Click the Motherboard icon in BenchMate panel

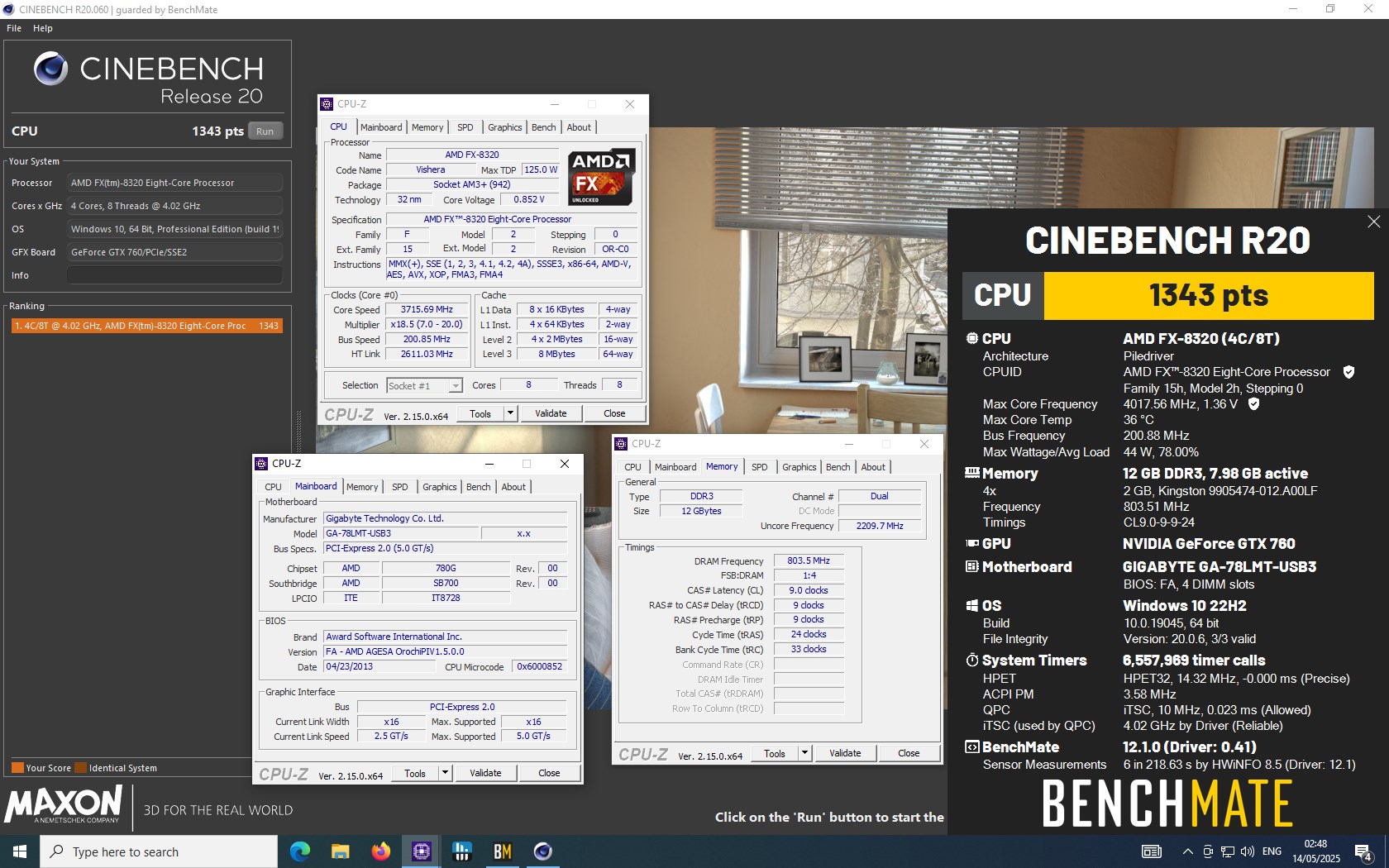[x=972, y=566]
